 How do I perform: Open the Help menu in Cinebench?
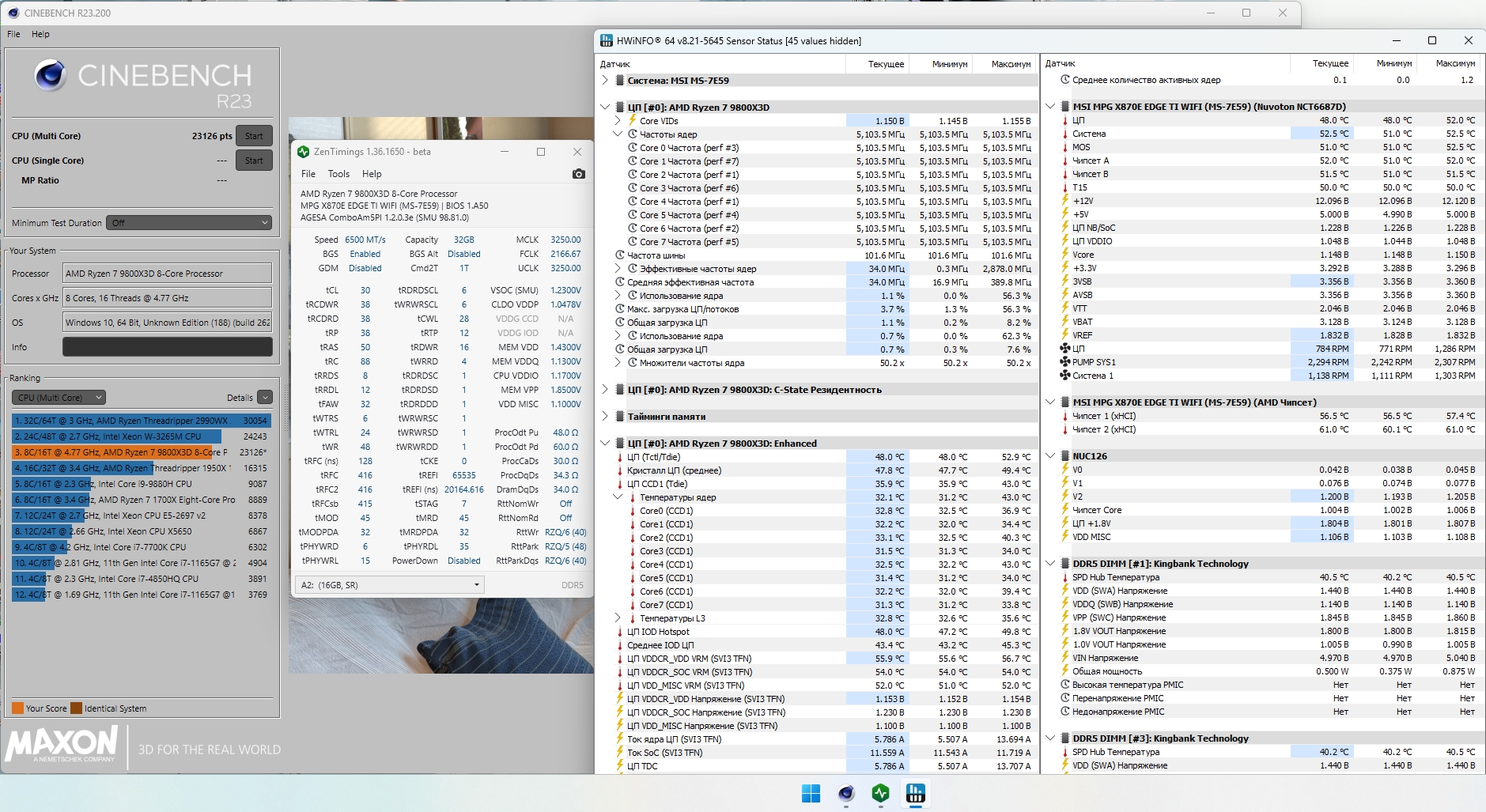coord(40,34)
